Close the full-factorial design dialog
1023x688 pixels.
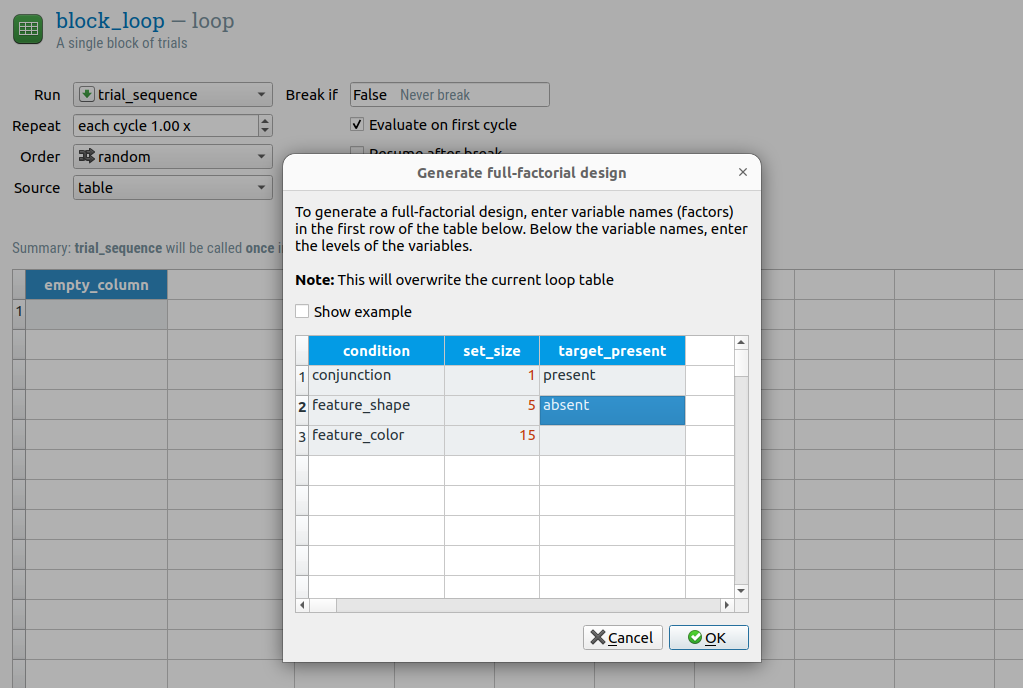click(742, 172)
